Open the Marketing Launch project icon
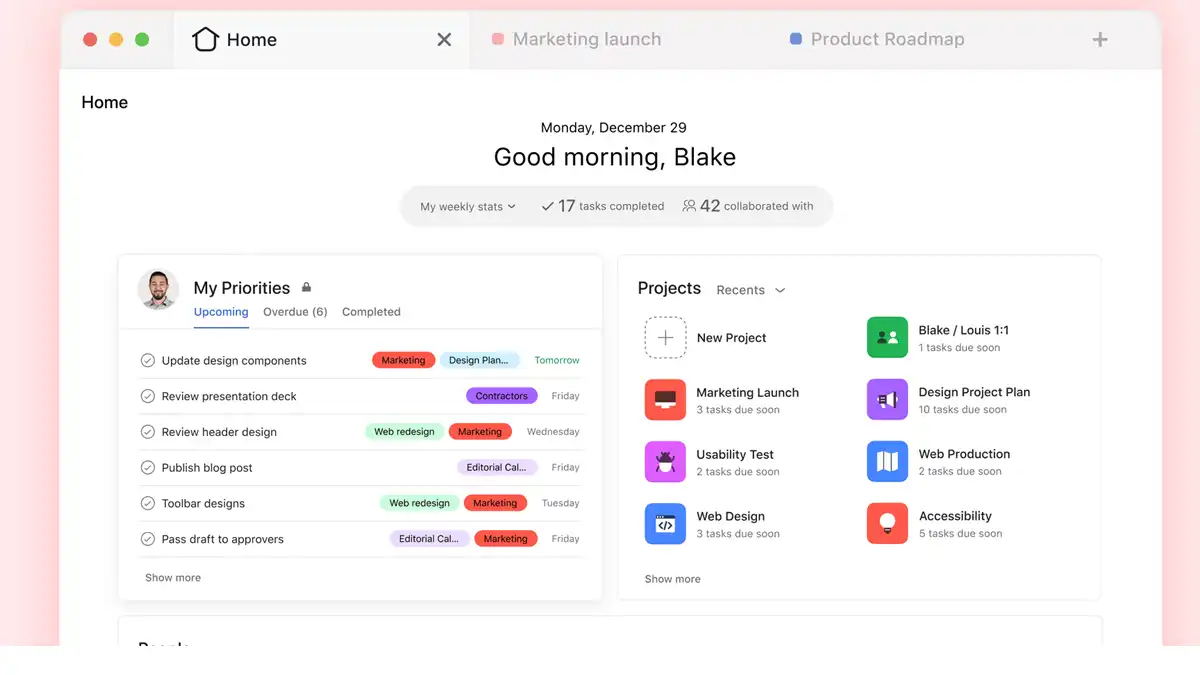Screen dimensions: 1200x675 click(665, 399)
